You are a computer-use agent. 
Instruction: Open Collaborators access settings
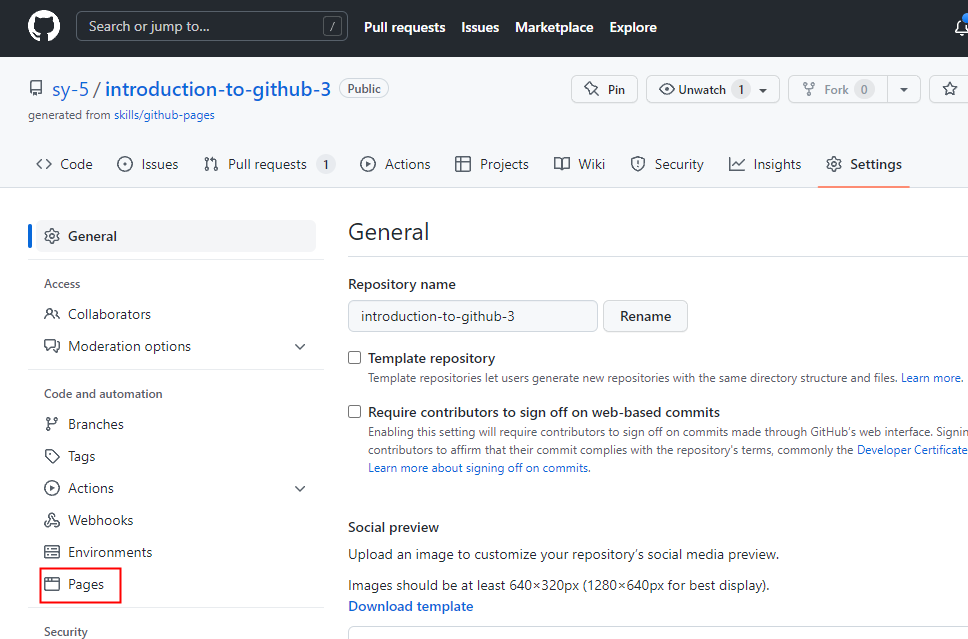[x=109, y=314]
